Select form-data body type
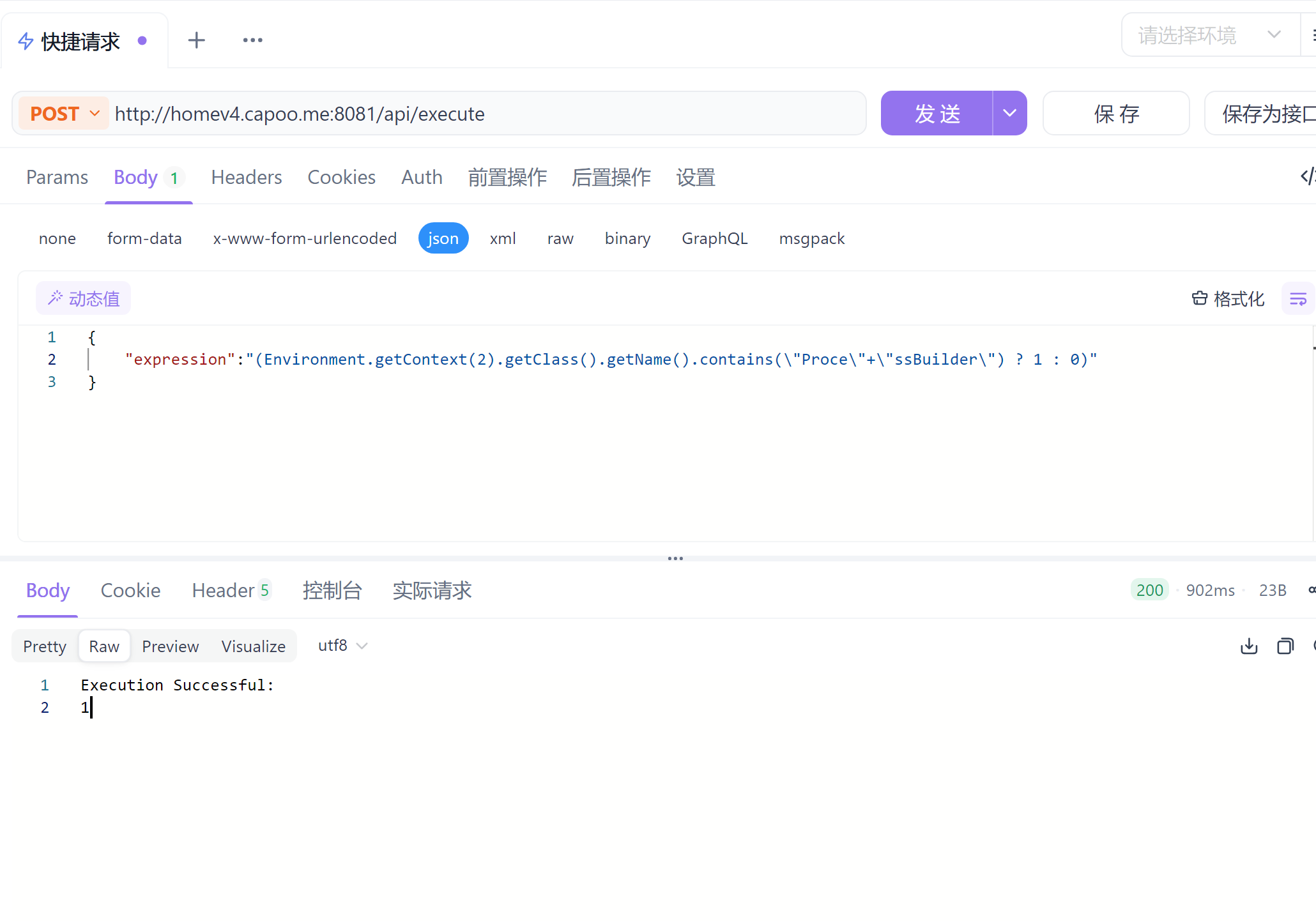The height and width of the screenshot is (921, 1316). coord(144,239)
